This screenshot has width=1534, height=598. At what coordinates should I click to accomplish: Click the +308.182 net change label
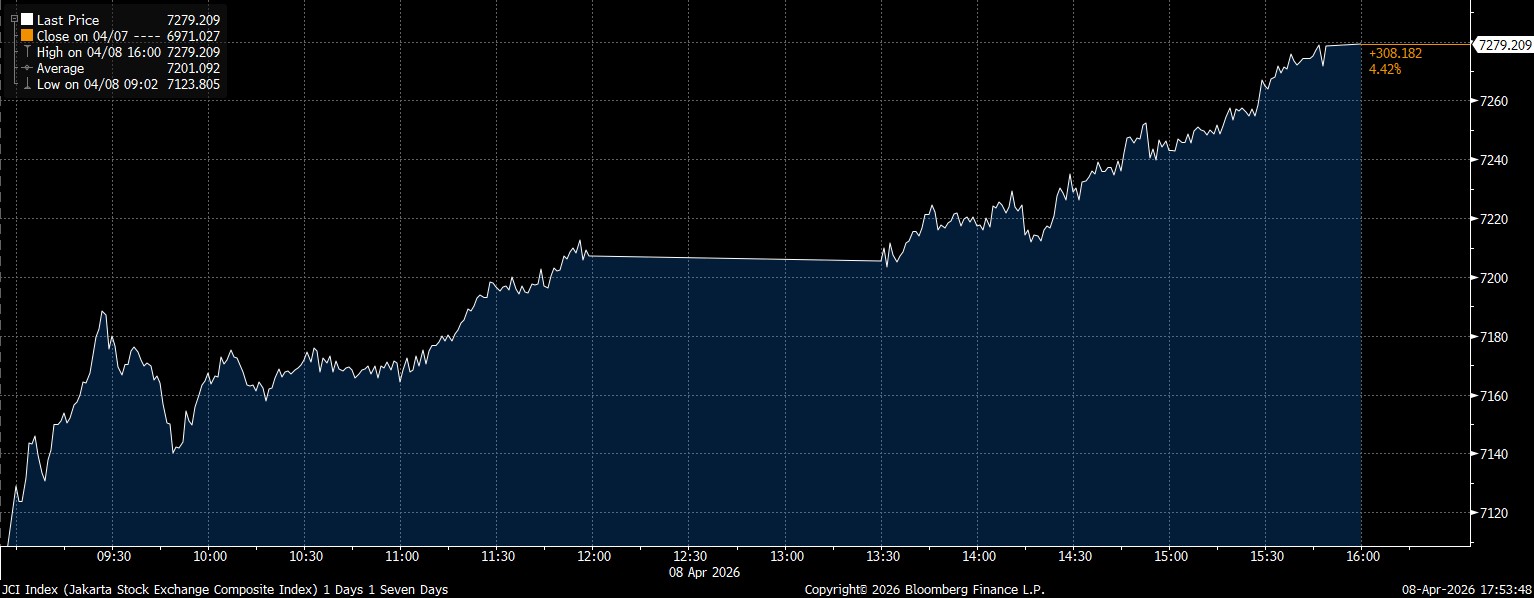click(1395, 53)
